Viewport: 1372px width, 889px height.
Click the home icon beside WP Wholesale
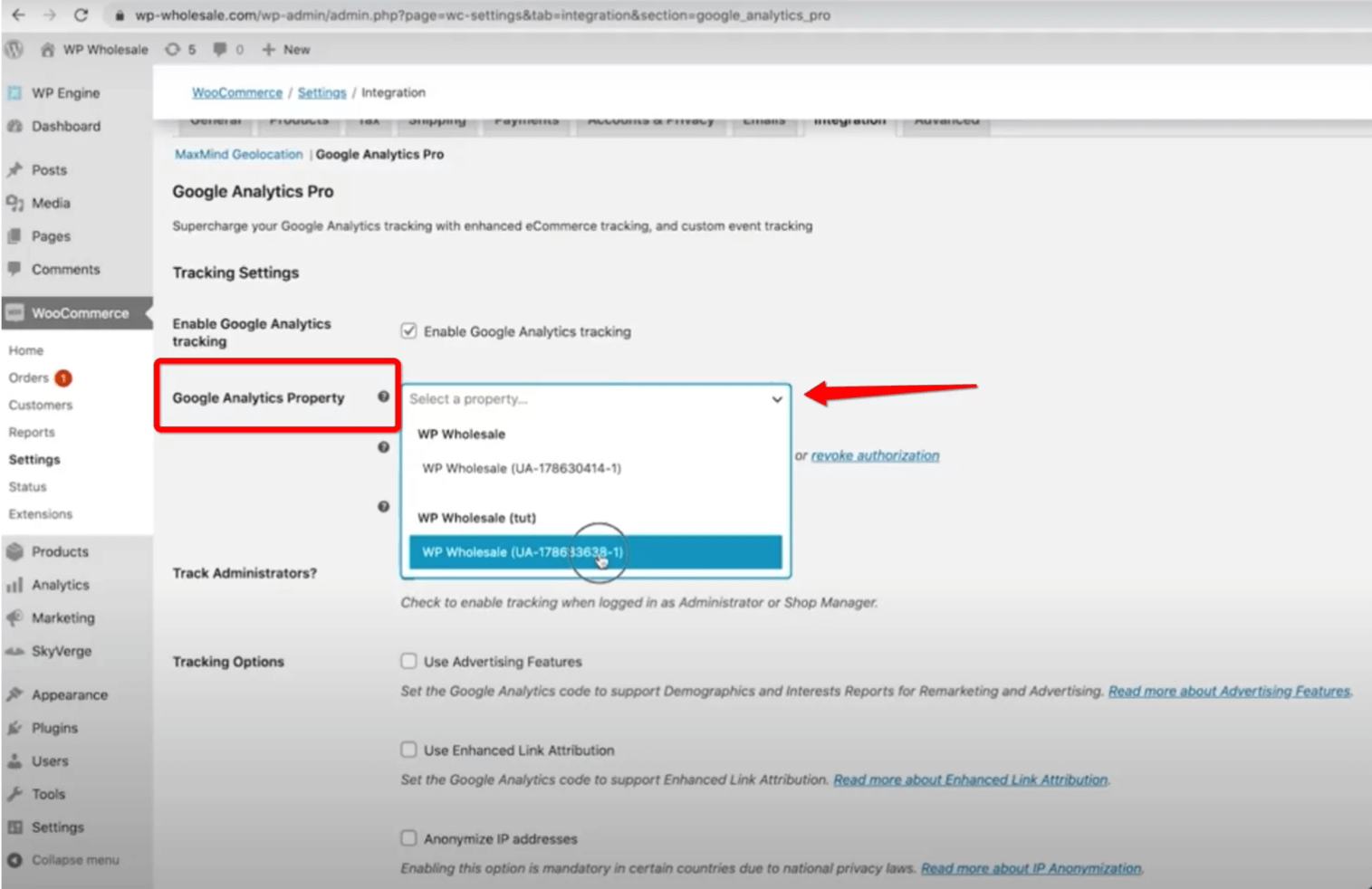point(47,49)
